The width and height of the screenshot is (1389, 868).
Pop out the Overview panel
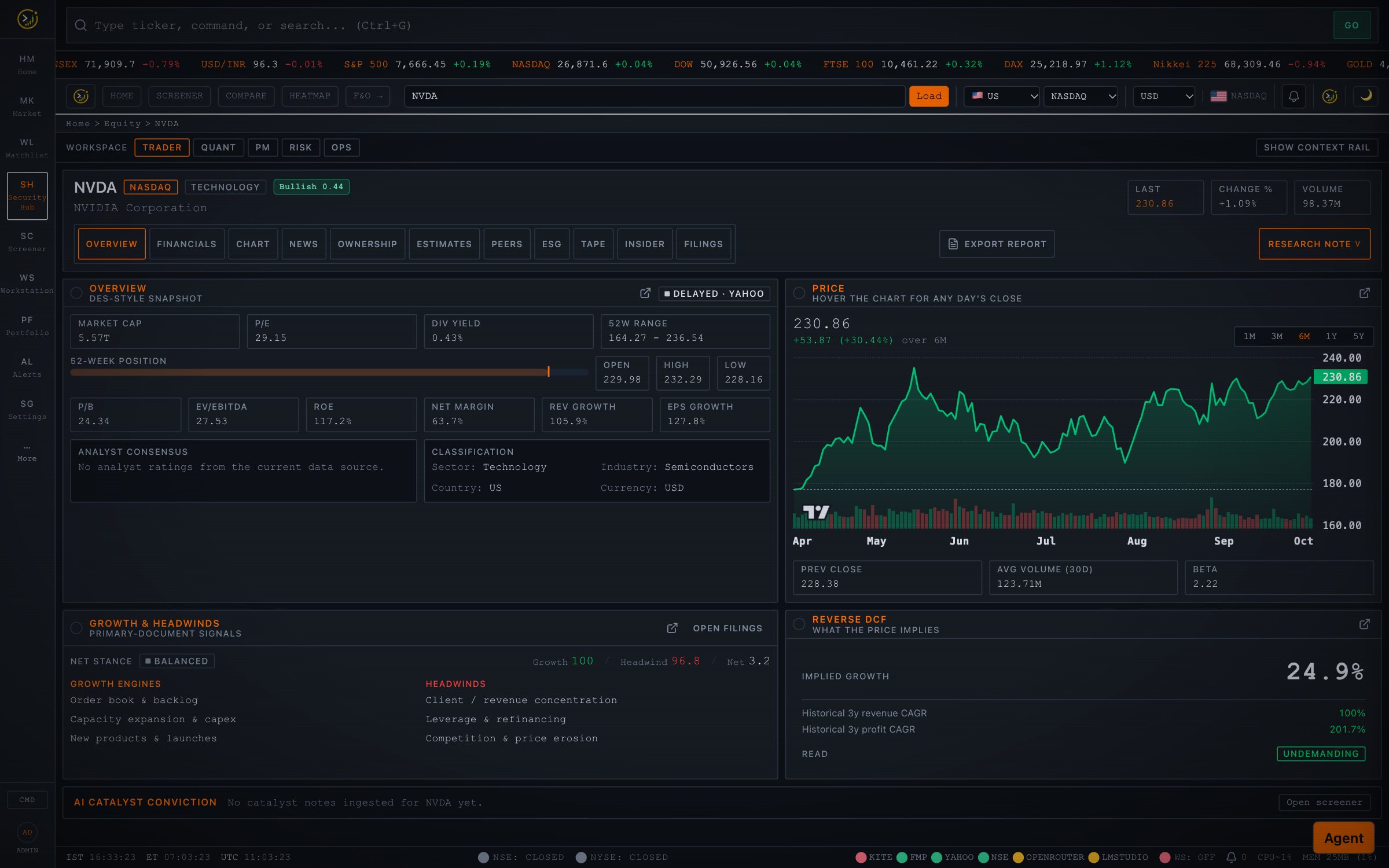pyautogui.click(x=645, y=293)
